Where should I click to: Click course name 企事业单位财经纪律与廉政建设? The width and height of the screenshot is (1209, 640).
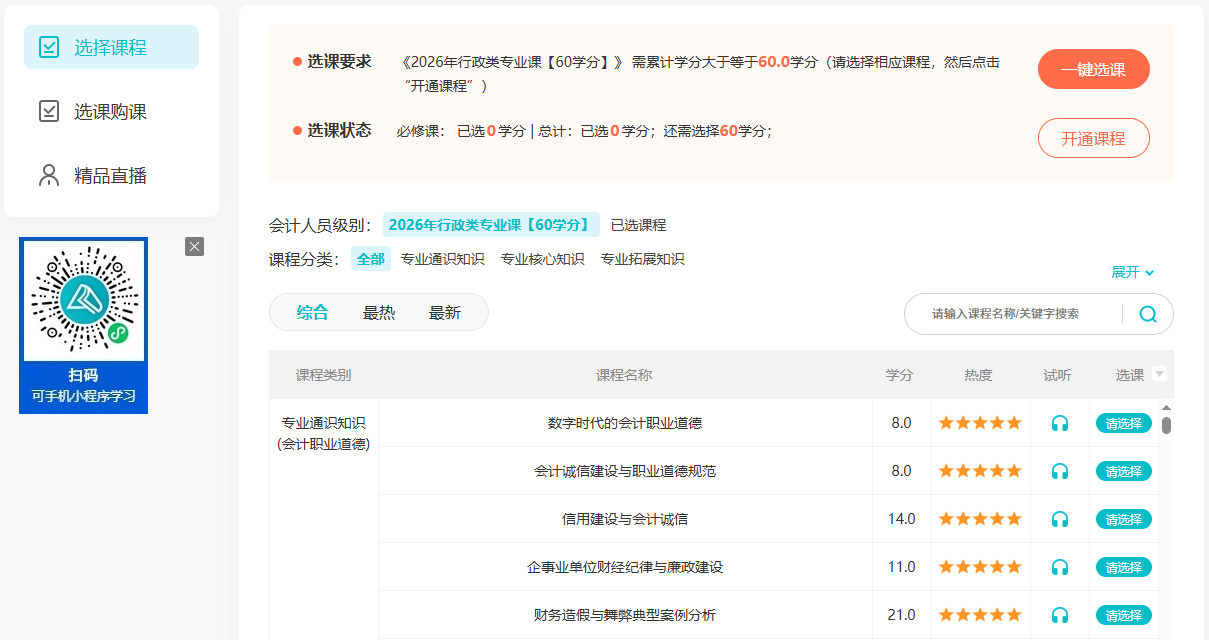625,567
